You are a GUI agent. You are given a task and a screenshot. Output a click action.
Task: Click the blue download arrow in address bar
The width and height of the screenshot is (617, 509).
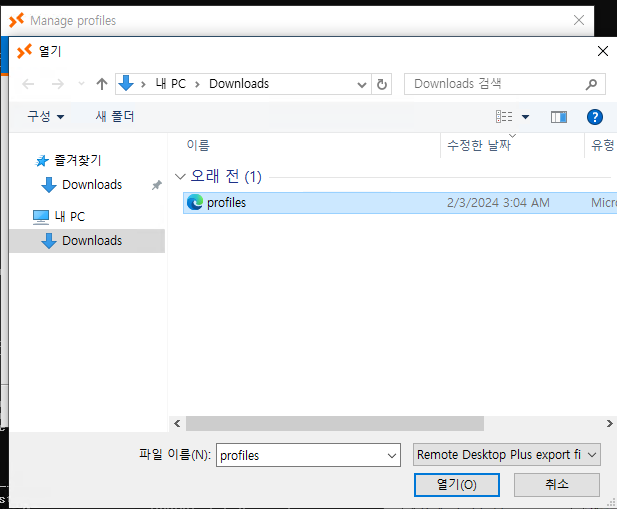pos(126,83)
